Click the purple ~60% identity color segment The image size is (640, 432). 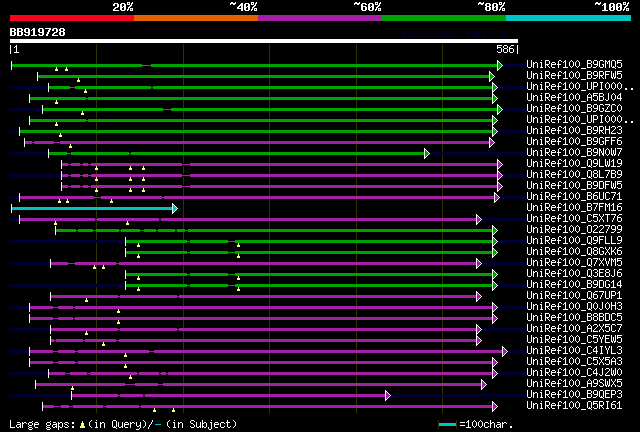coord(320,18)
